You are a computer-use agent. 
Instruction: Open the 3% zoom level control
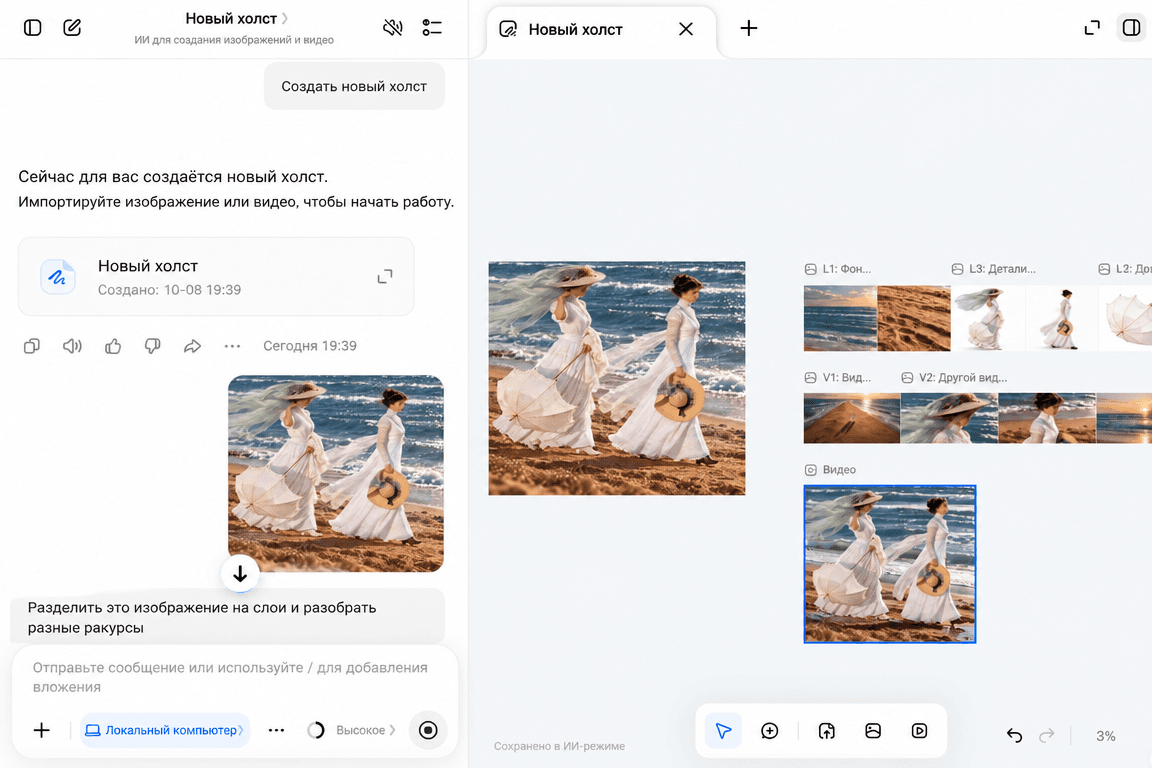tap(1106, 736)
